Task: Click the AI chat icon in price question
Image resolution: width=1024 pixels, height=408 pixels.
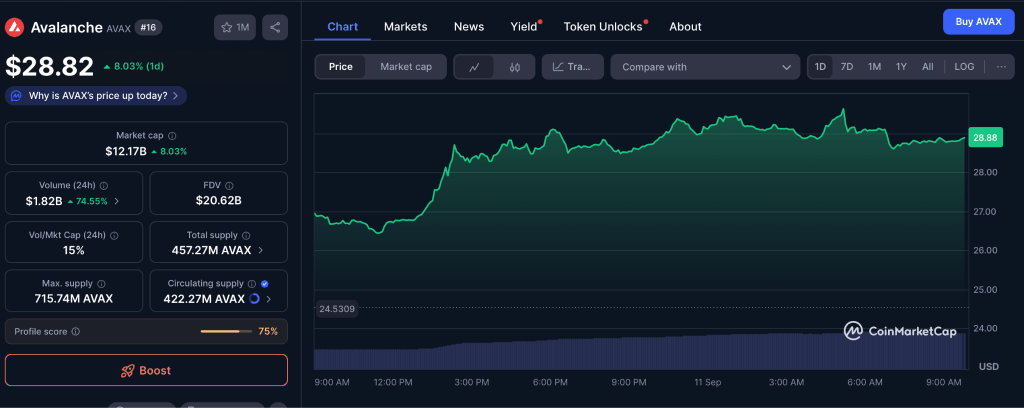Action: click(18, 96)
